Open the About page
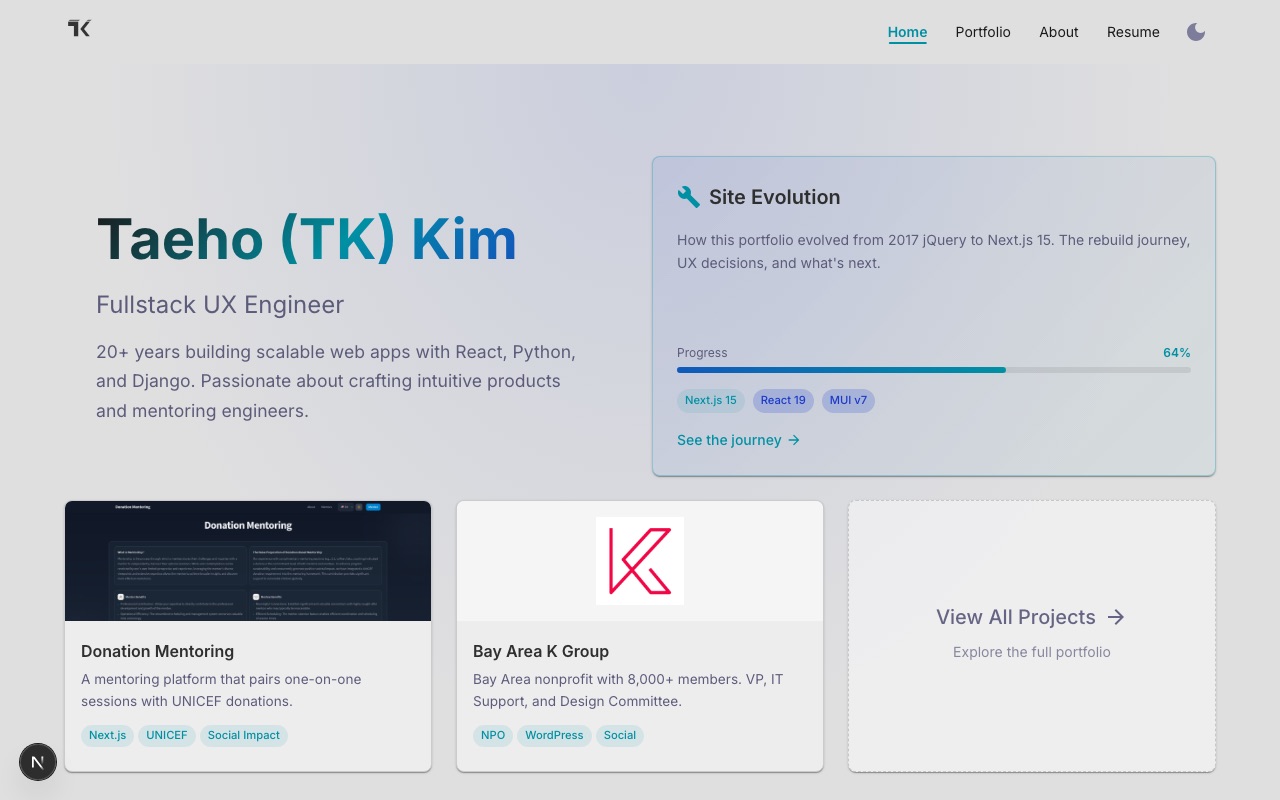Screen dimensions: 1280x800 [1059, 32]
